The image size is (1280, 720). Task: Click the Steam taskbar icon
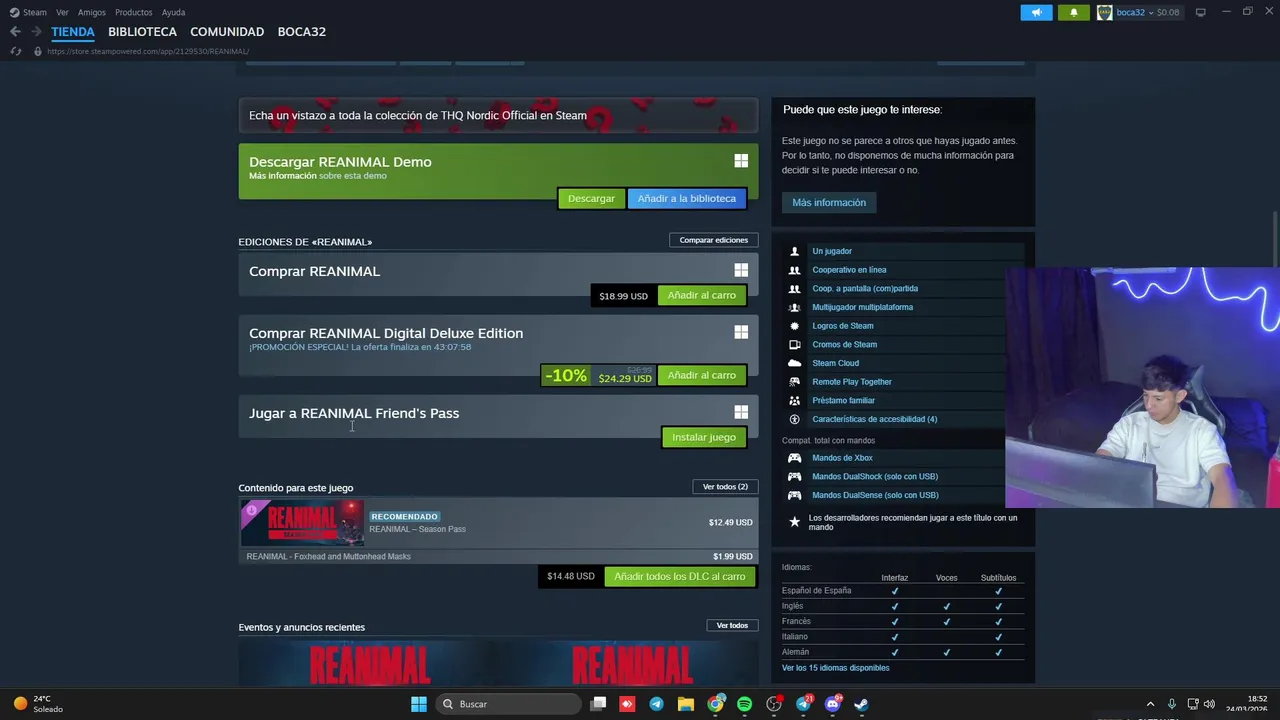click(x=861, y=704)
